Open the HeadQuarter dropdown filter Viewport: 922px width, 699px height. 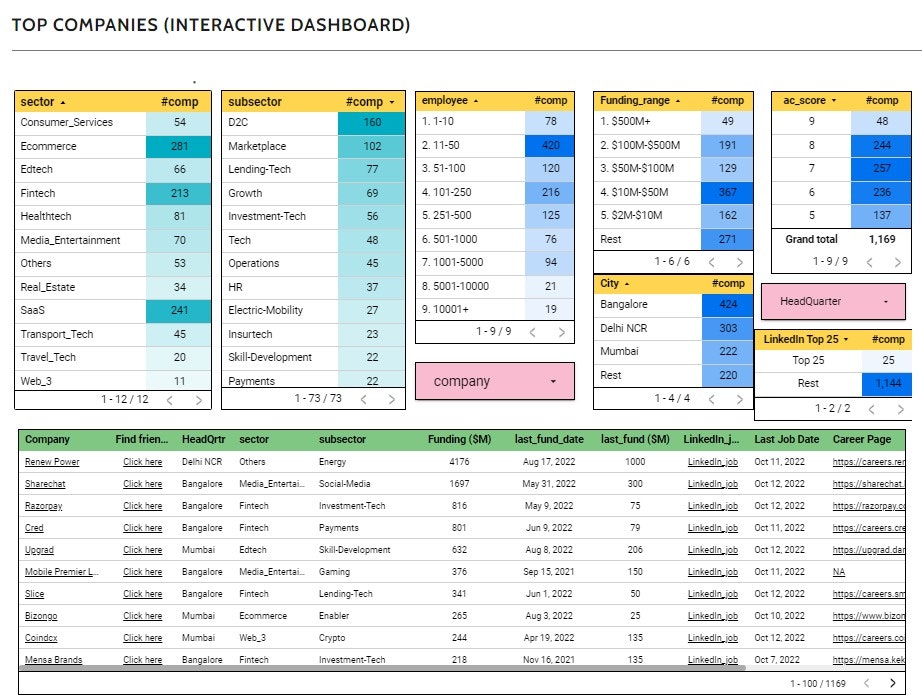click(x=833, y=302)
